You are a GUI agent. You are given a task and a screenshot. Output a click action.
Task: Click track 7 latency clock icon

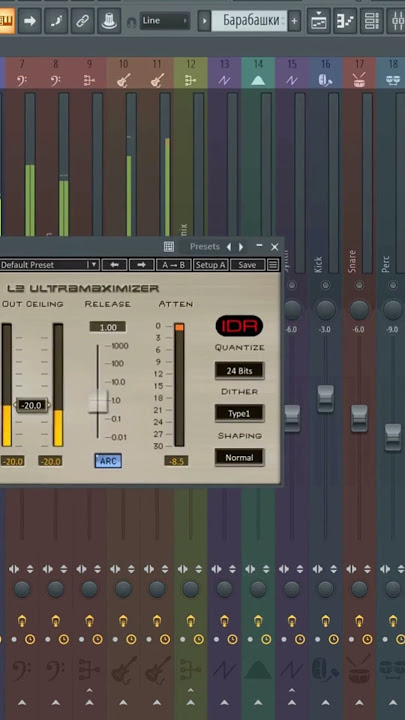(x=30, y=639)
